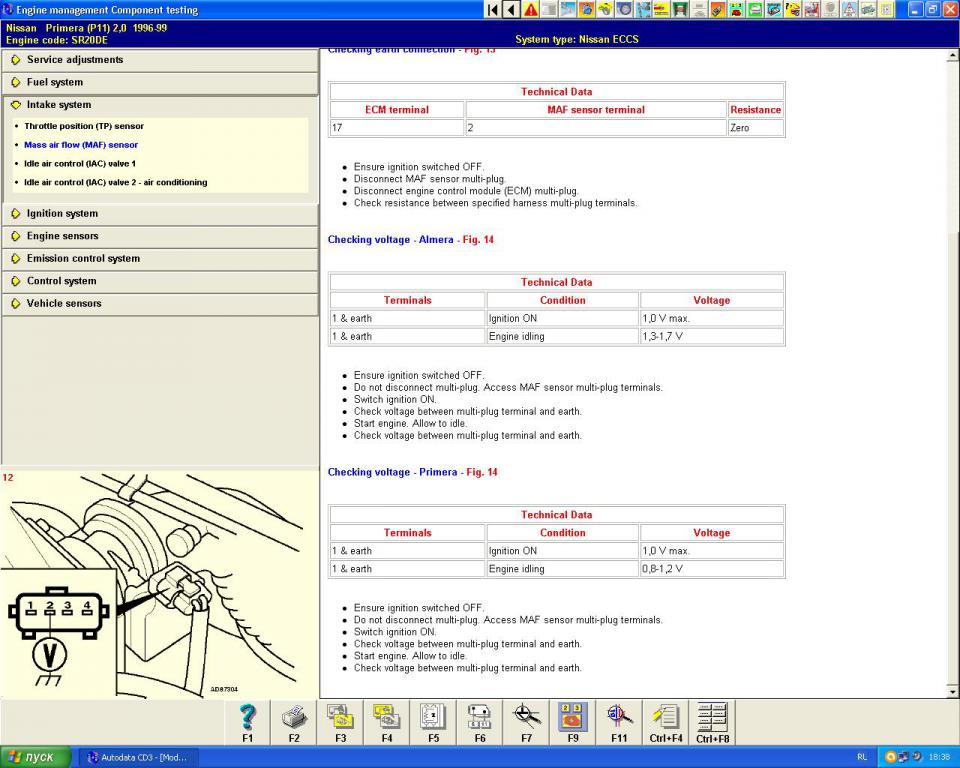Click the MAF connector figure 12 illustration

(x=158, y=585)
